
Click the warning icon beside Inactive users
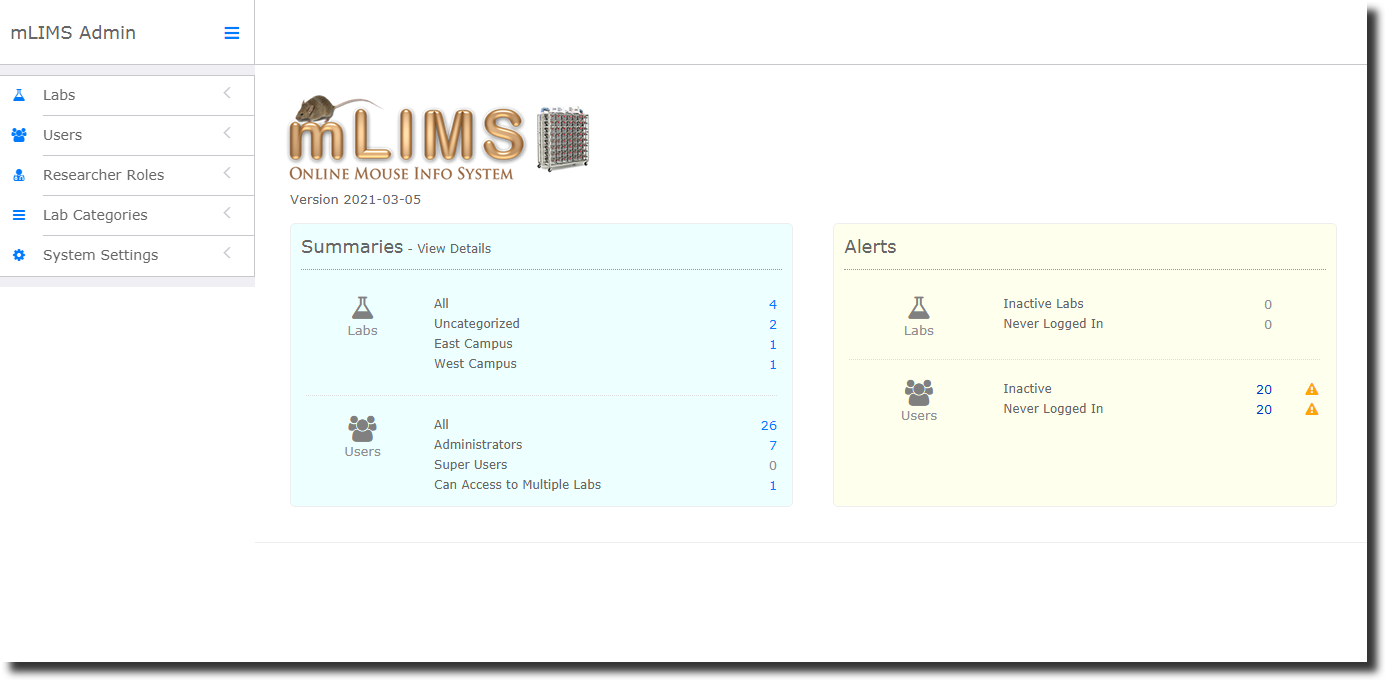pos(1312,389)
